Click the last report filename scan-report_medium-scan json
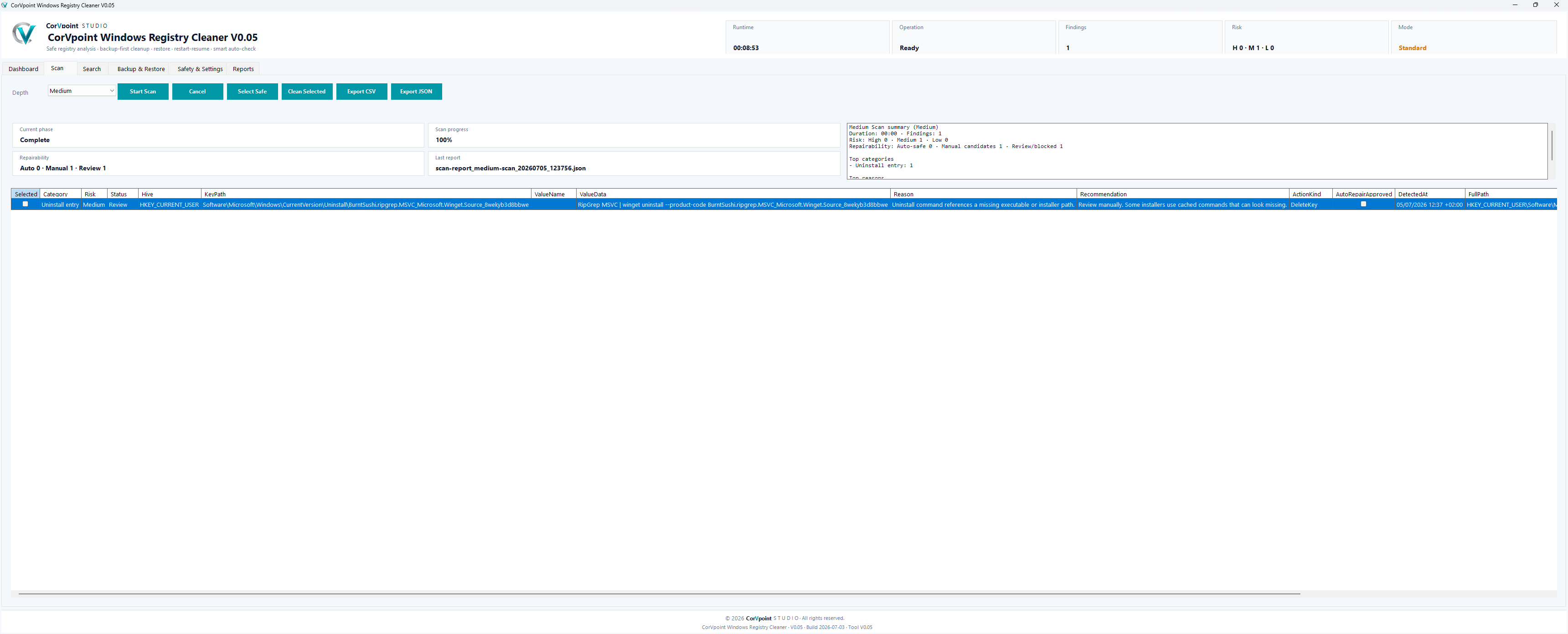The height and width of the screenshot is (634, 1568). point(510,168)
